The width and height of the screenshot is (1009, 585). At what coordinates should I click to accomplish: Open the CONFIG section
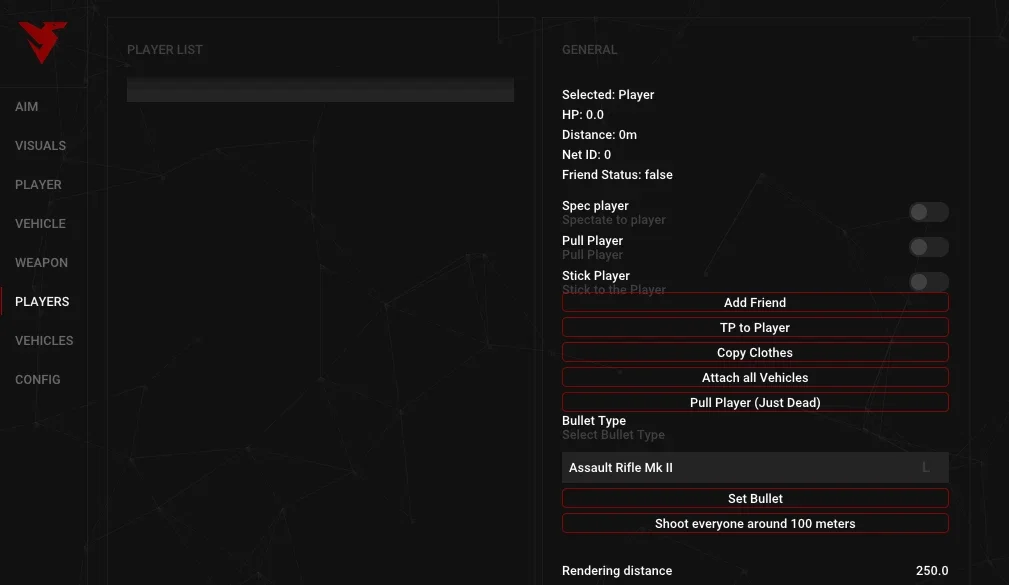(x=38, y=380)
